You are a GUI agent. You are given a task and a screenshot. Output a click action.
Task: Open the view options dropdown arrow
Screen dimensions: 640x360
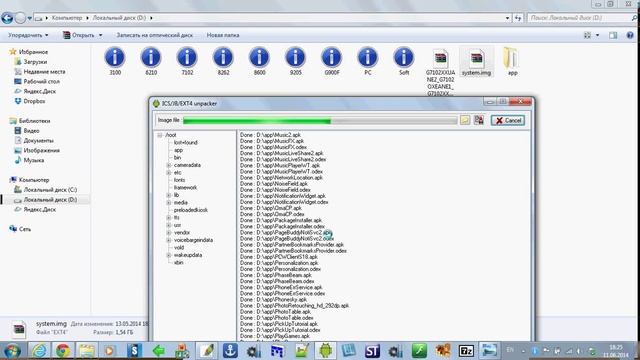click(x=598, y=36)
